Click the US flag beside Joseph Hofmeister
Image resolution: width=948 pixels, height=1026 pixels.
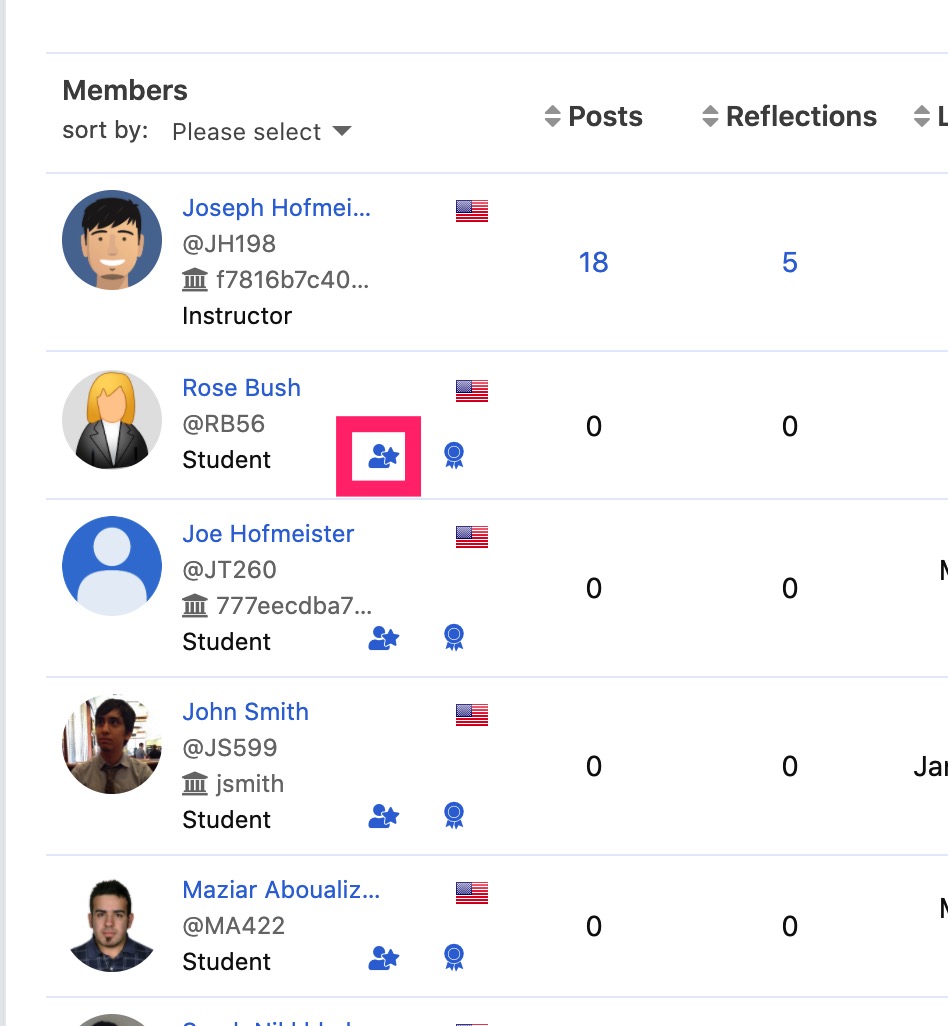click(x=472, y=210)
